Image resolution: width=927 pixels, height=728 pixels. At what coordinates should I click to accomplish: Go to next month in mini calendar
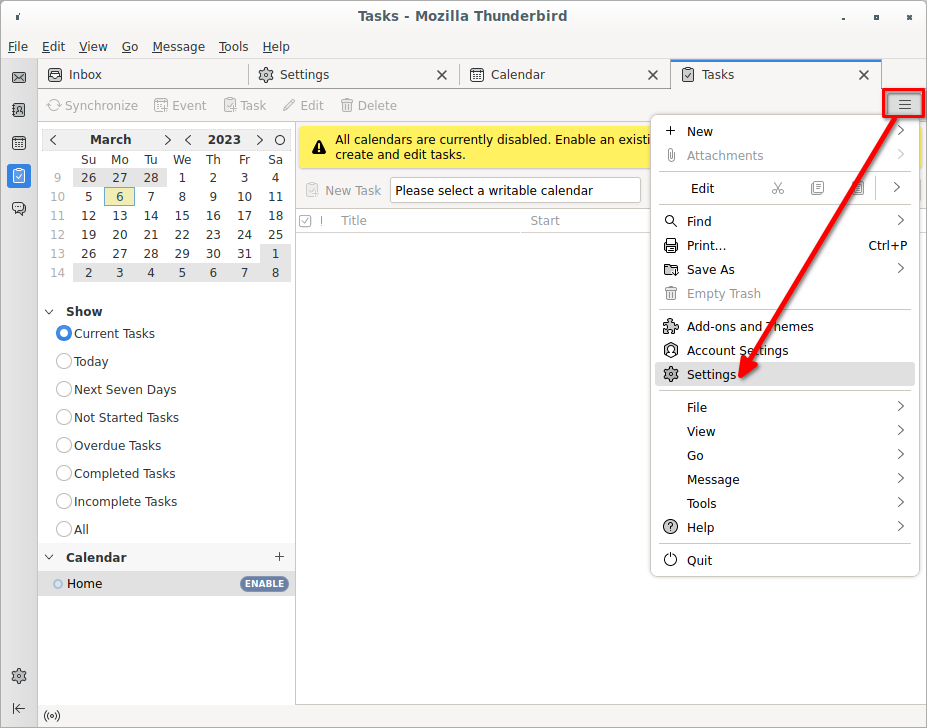pos(167,140)
